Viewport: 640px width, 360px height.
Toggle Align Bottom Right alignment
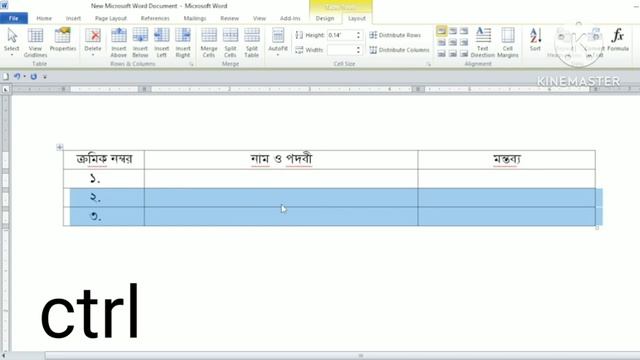(464, 54)
